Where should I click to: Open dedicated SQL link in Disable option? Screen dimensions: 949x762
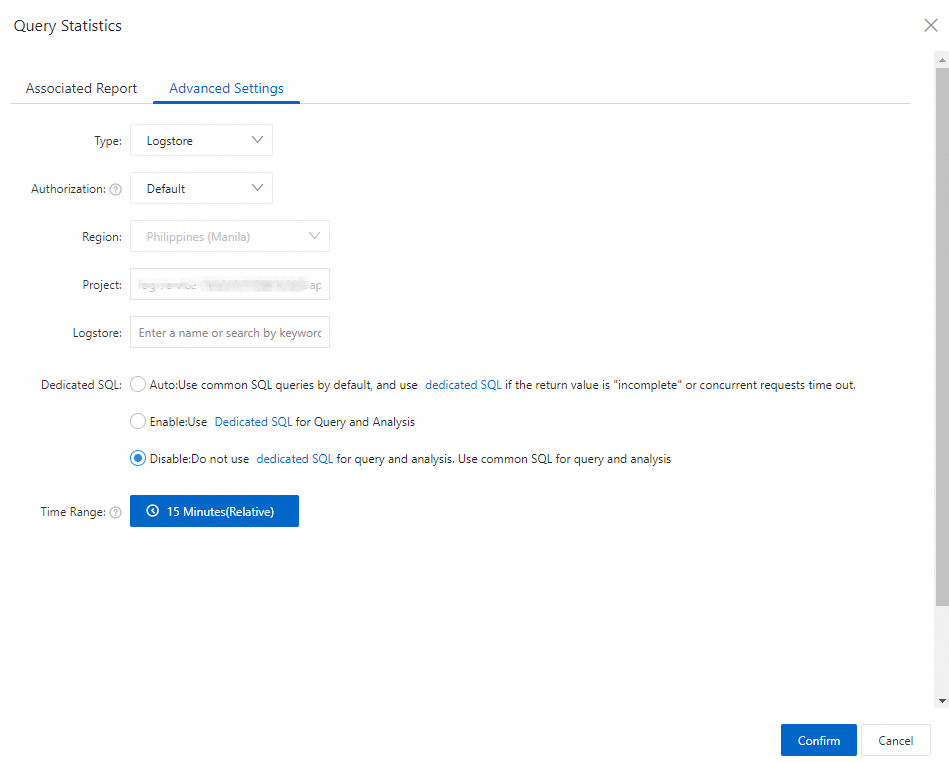point(295,459)
